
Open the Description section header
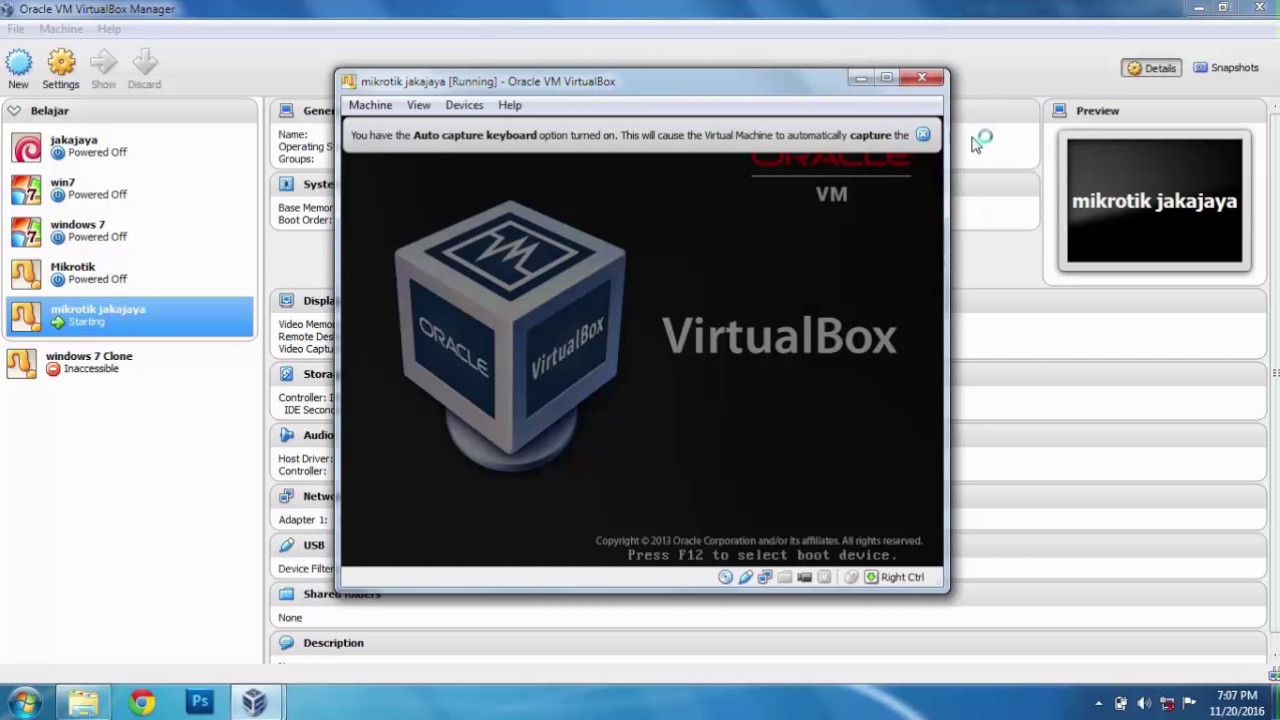coord(333,643)
